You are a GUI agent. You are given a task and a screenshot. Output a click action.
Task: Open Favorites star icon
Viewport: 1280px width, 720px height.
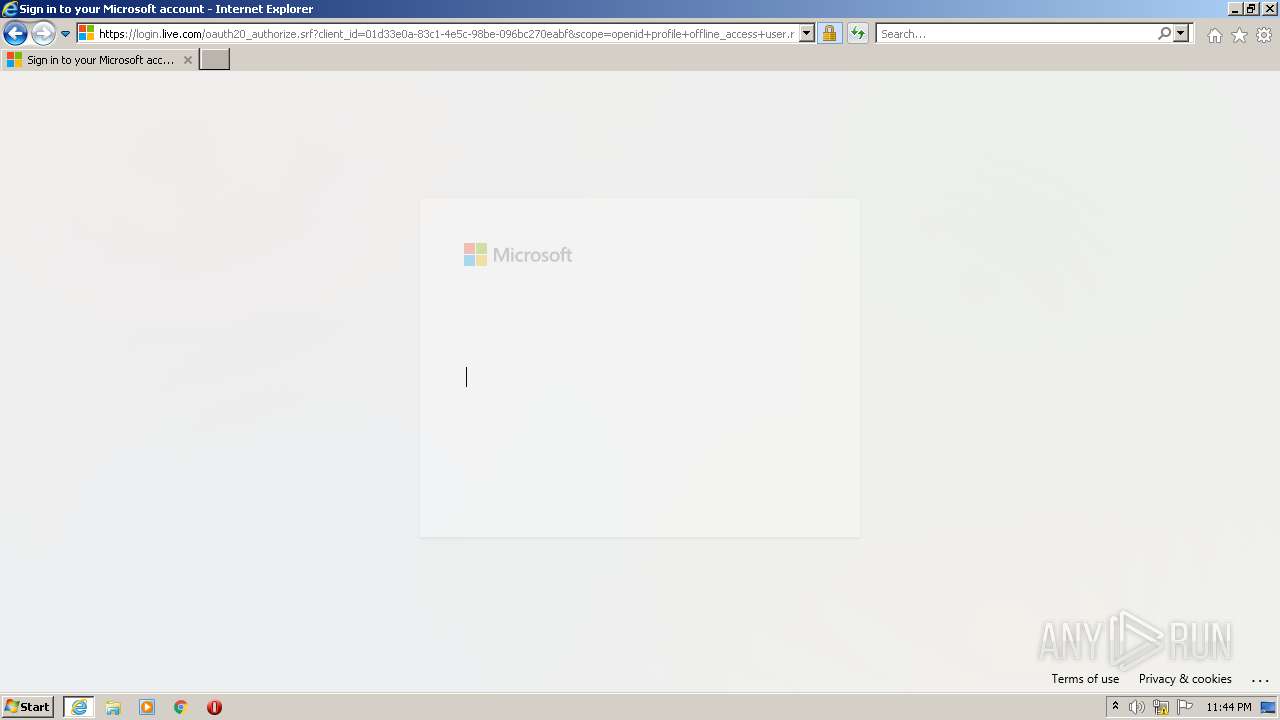pos(1239,35)
